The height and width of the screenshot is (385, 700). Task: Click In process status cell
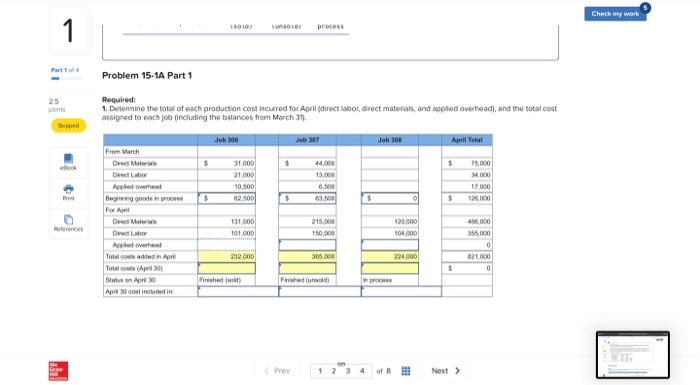[390, 280]
